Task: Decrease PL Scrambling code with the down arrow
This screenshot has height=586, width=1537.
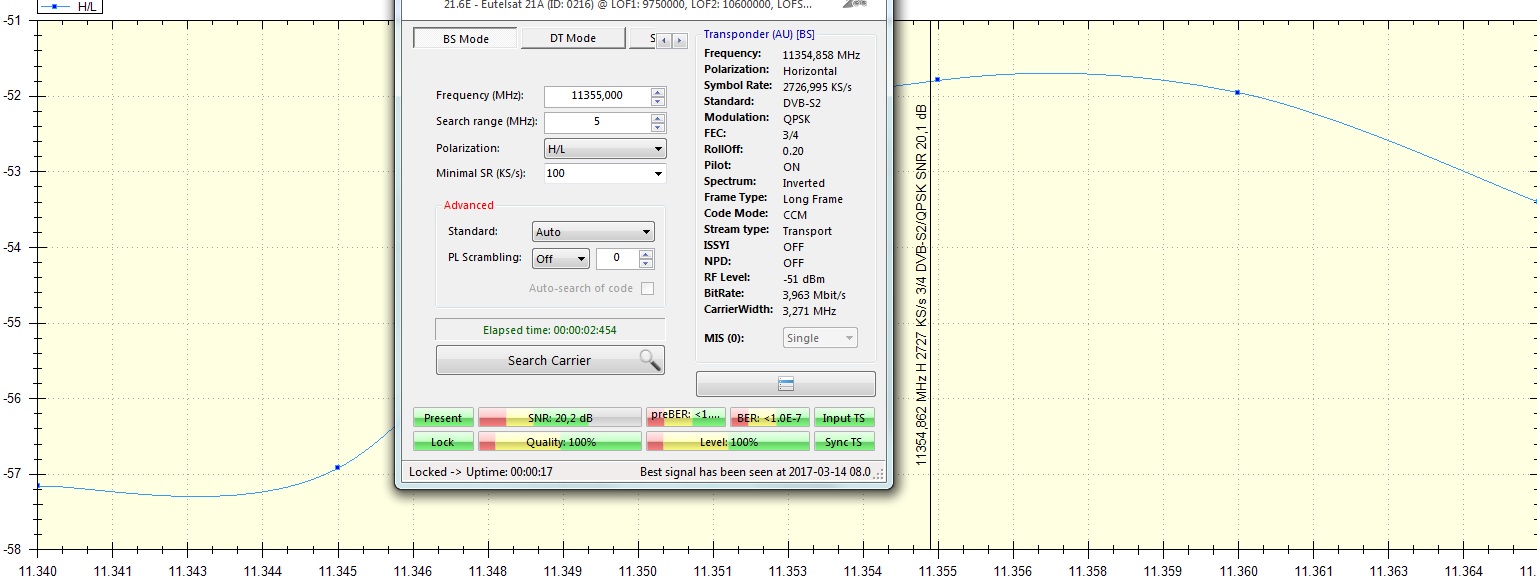Action: tap(646, 263)
